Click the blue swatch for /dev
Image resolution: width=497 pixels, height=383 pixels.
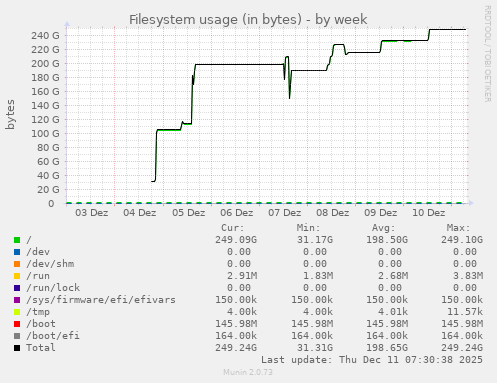tap(17, 252)
